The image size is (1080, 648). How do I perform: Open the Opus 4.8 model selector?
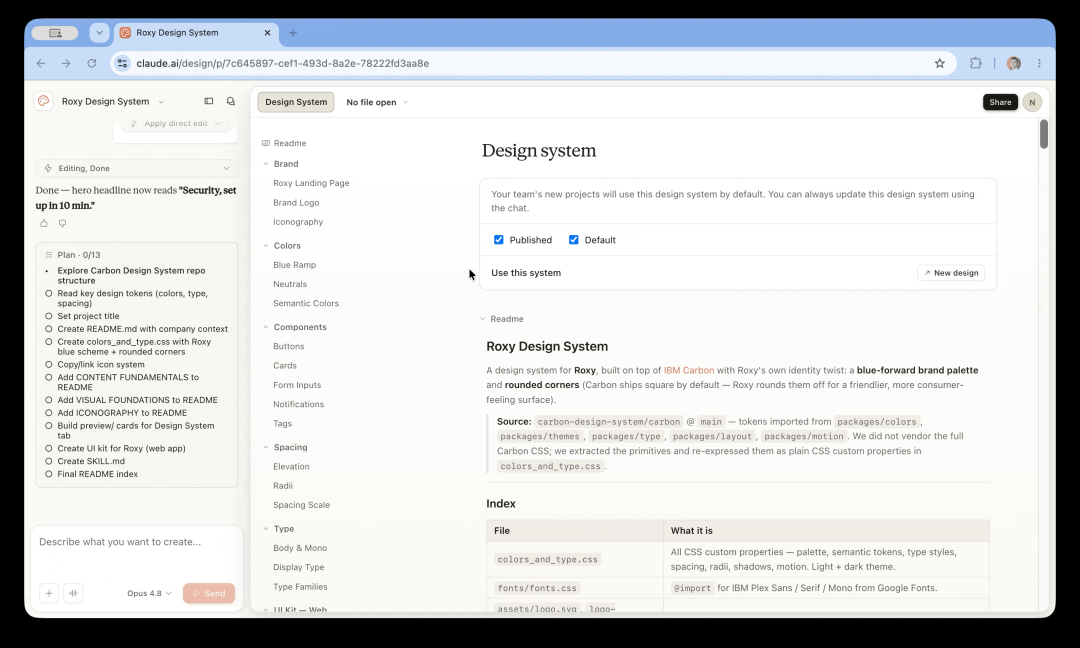149,593
